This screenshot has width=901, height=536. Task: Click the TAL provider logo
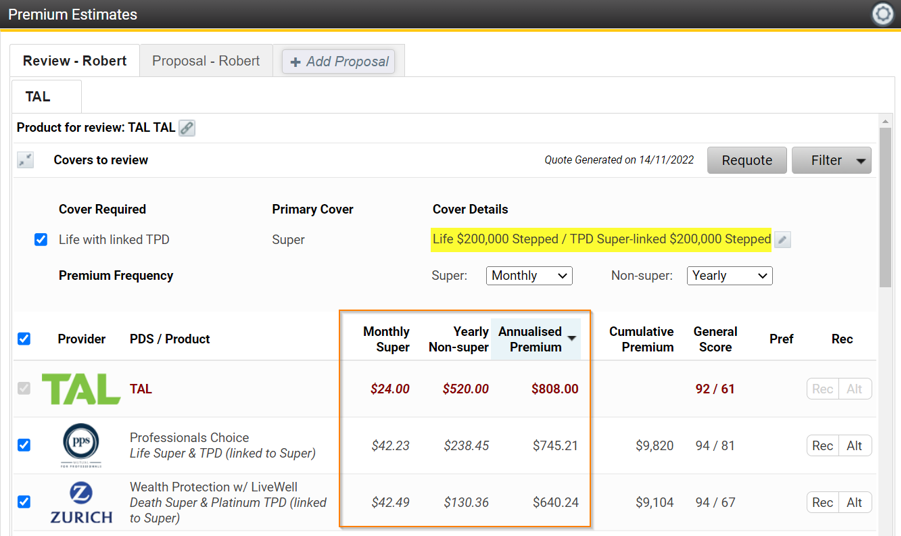tap(80, 389)
